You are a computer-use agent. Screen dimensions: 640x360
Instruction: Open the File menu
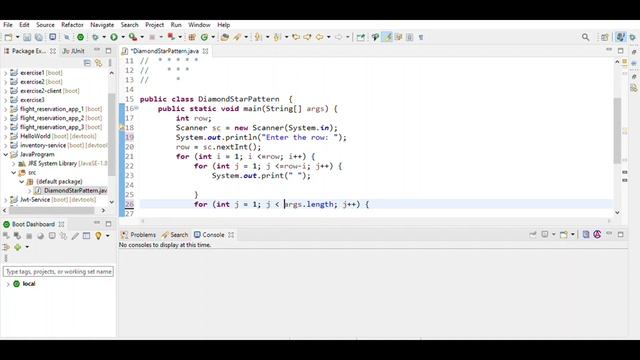point(8,25)
